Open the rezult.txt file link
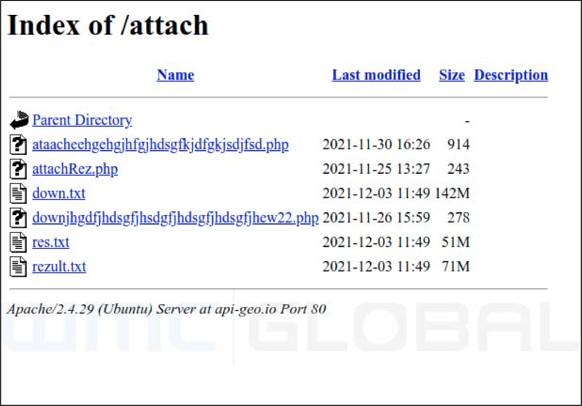This screenshot has width=582, height=406. [59, 266]
